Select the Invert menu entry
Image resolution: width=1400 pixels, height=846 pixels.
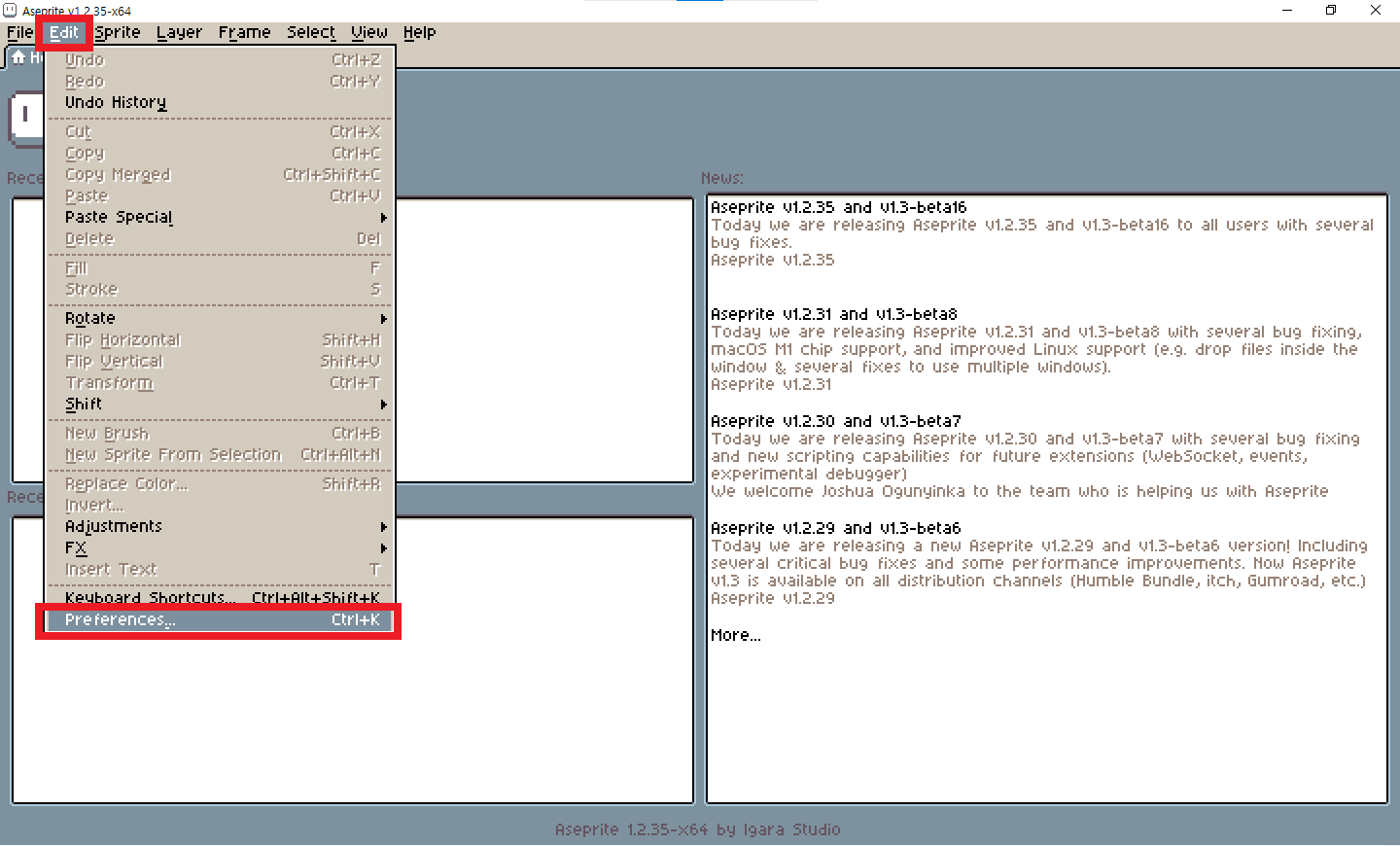[221, 505]
